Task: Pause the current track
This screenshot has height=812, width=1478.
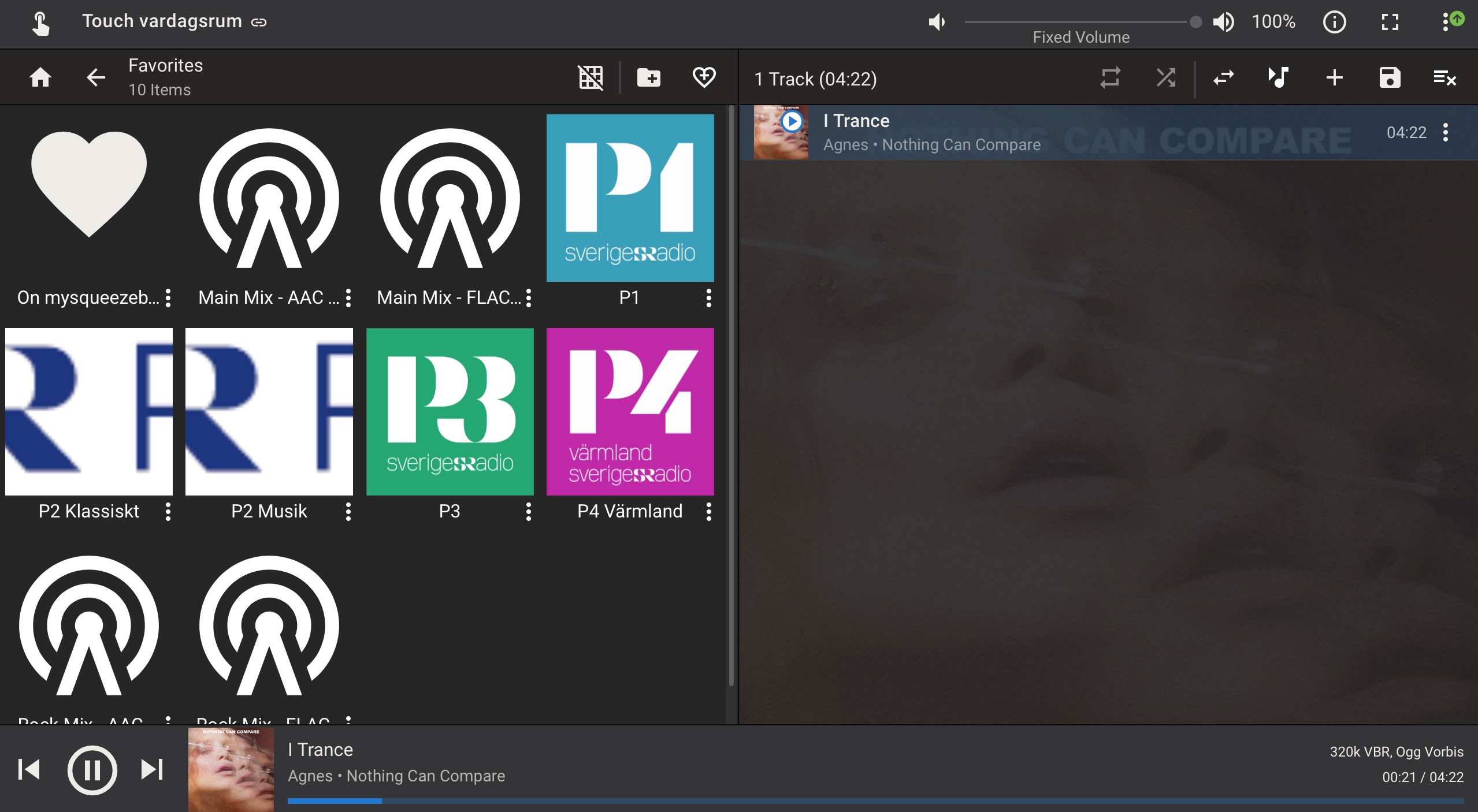Action: point(92,770)
